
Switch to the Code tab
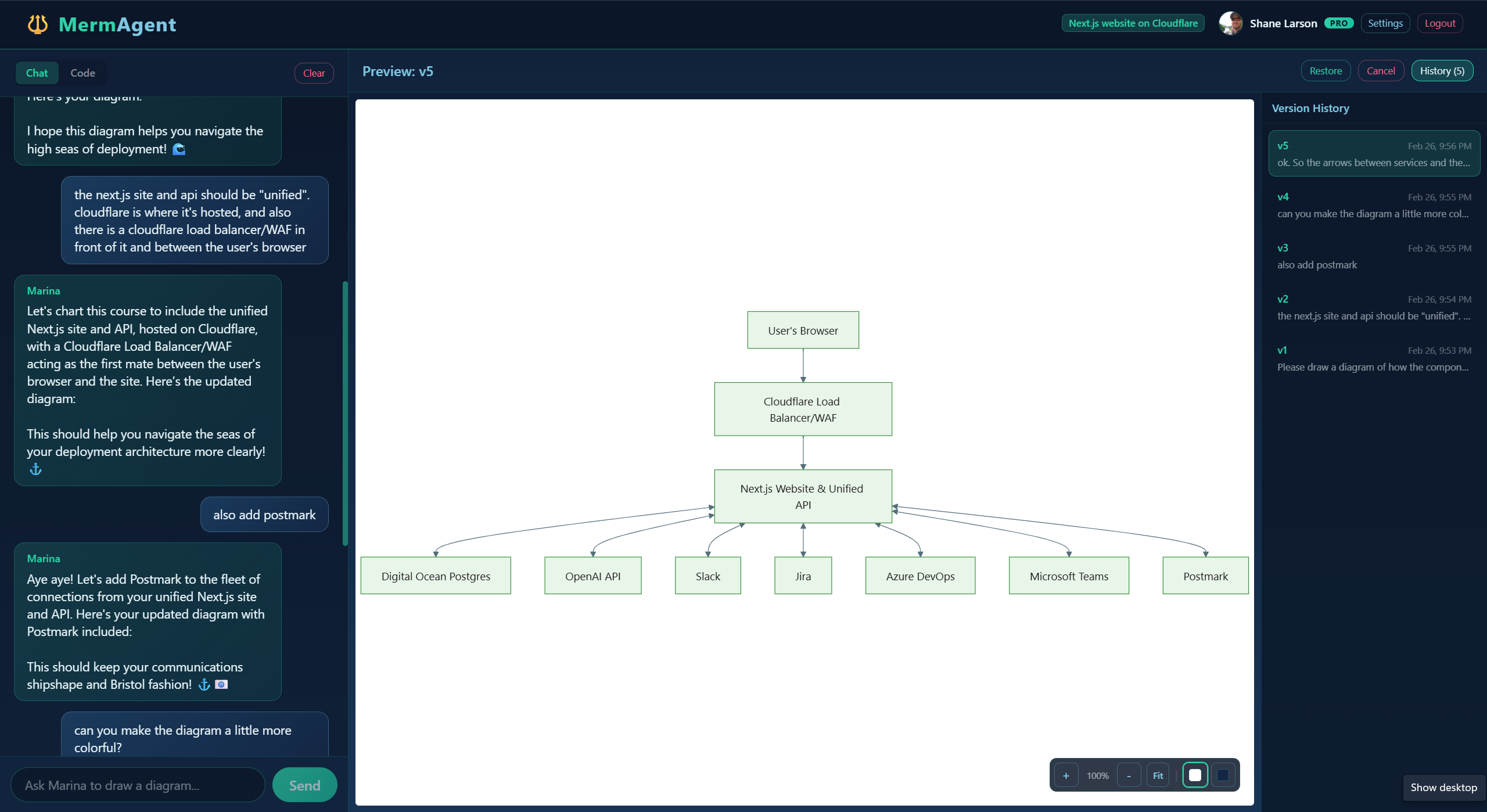coord(82,73)
